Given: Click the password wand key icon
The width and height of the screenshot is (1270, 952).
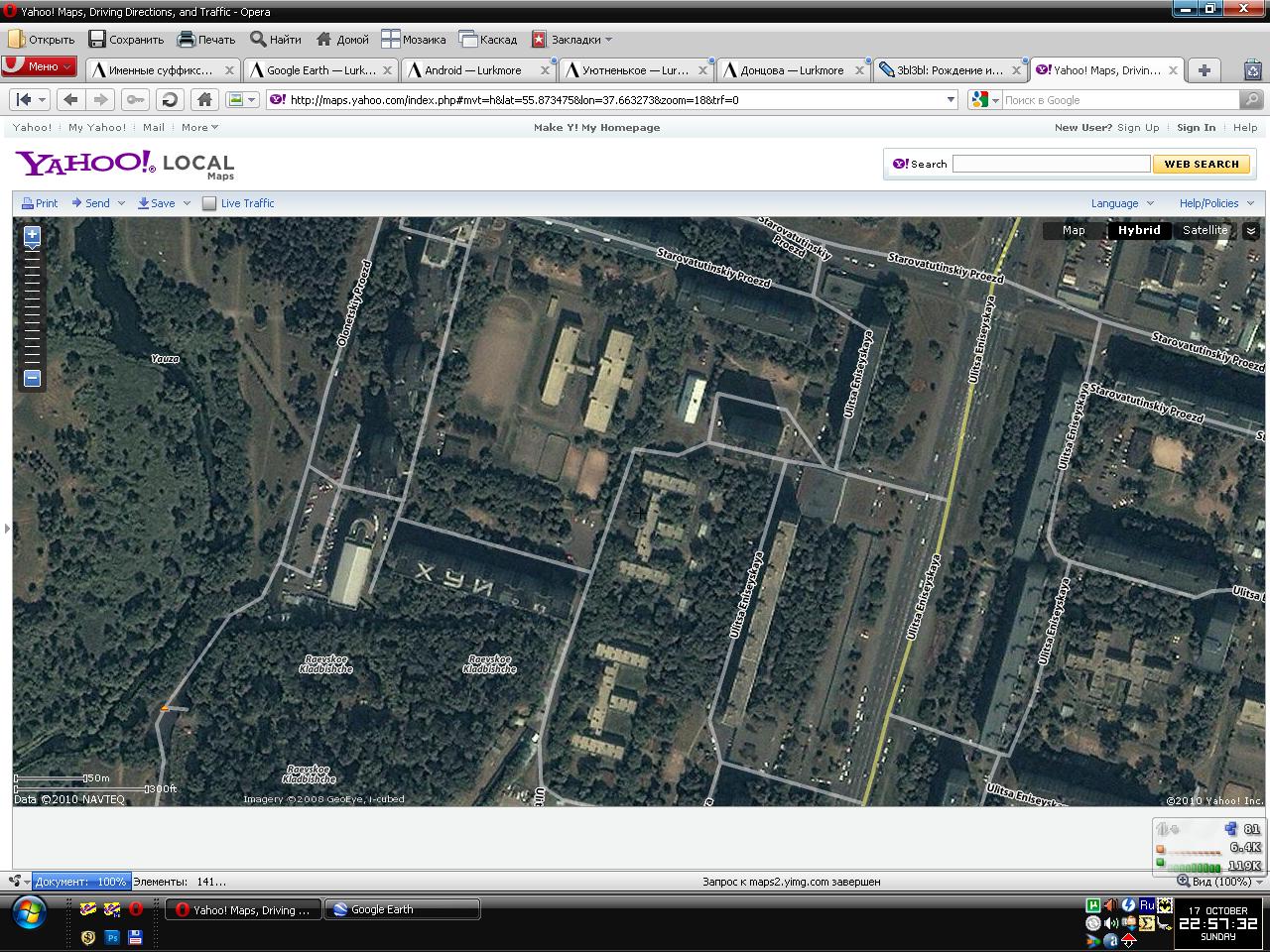Looking at the screenshot, I should [x=136, y=99].
